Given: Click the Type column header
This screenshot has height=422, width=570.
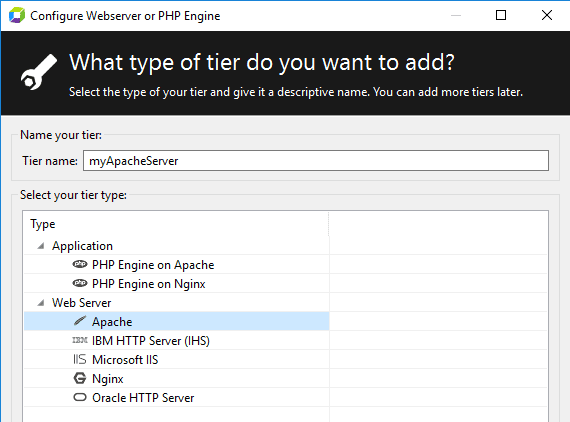Looking at the screenshot, I should coord(176,224).
